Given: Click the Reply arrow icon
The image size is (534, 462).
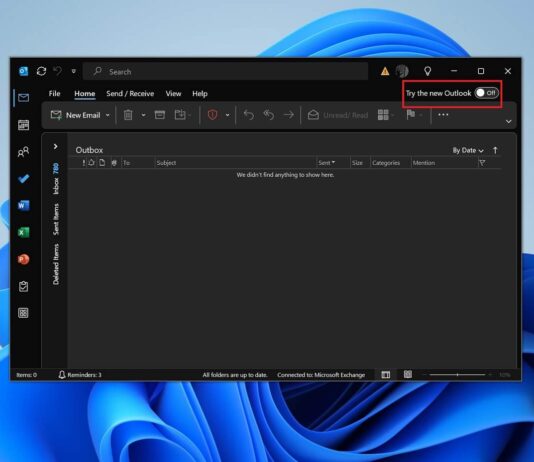Looking at the screenshot, I should pos(249,115).
